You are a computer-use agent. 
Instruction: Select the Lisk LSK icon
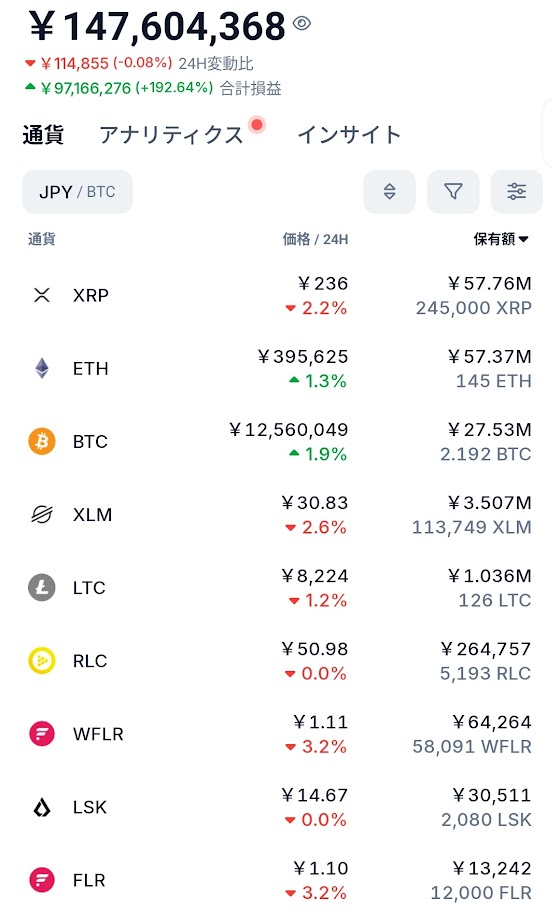tap(42, 807)
